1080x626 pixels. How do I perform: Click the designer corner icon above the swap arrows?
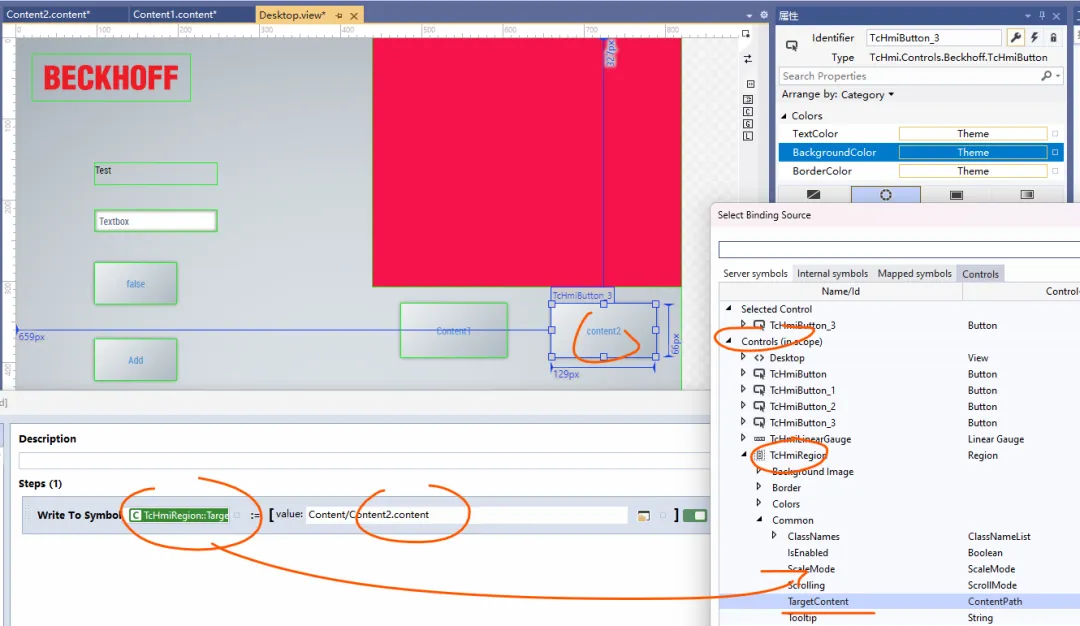click(x=746, y=34)
